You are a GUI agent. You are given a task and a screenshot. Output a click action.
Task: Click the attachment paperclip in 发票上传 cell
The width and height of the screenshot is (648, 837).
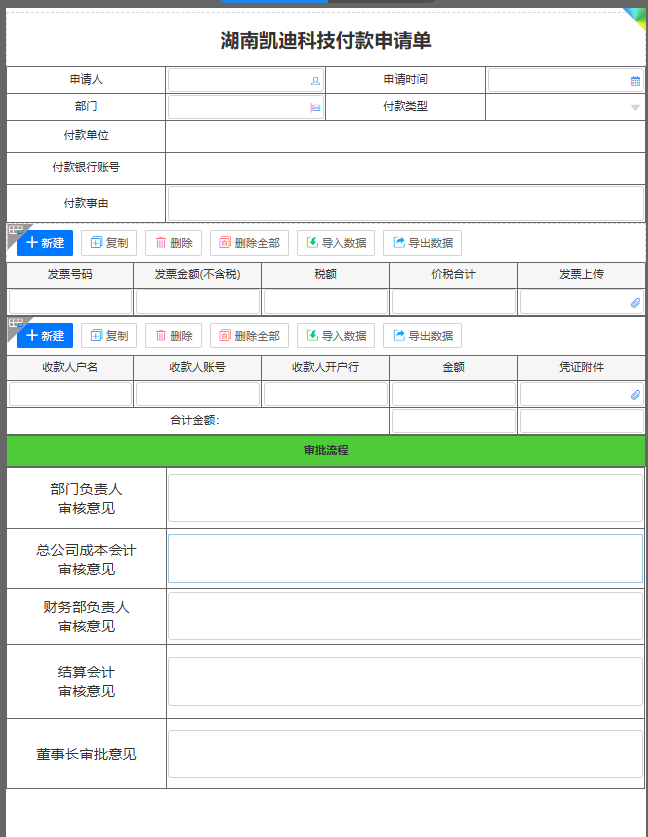click(635, 303)
